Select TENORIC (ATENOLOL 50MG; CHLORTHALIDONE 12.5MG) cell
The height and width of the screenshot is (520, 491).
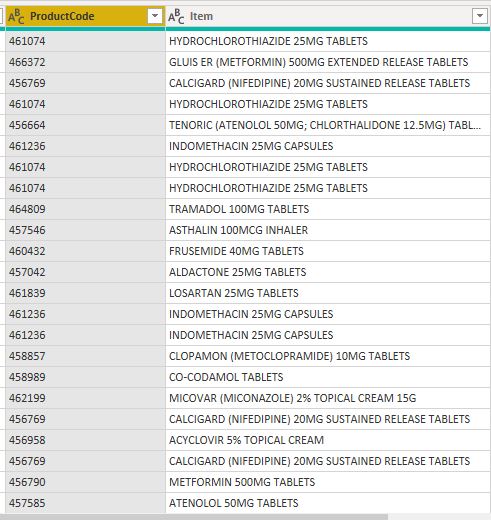coord(328,125)
